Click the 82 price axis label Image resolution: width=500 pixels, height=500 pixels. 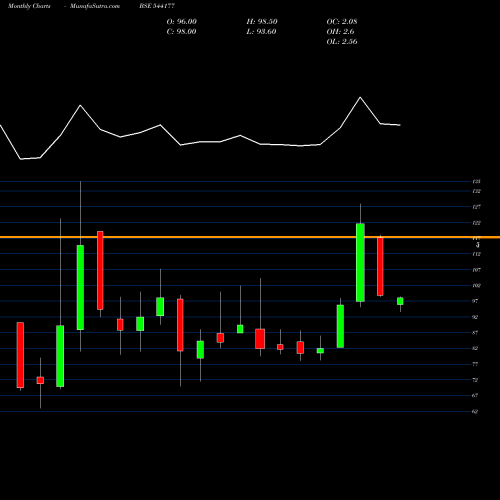(x=475, y=348)
